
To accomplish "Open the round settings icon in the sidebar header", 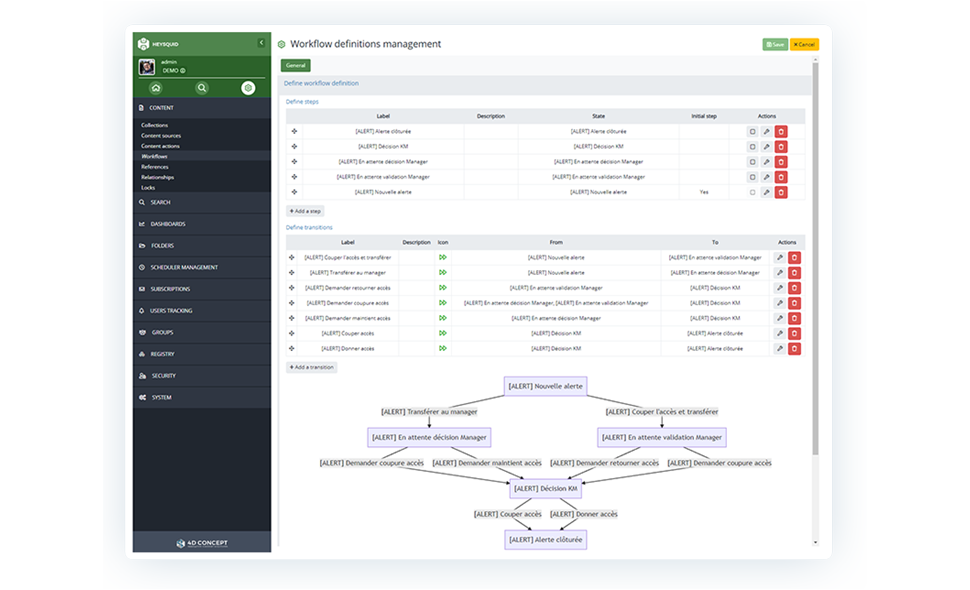I will pos(248,88).
